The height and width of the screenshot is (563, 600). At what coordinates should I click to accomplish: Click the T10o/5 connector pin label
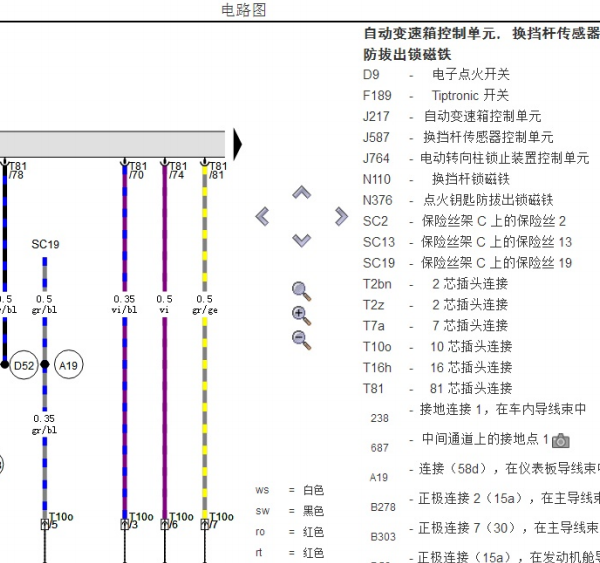[x=60, y=521]
